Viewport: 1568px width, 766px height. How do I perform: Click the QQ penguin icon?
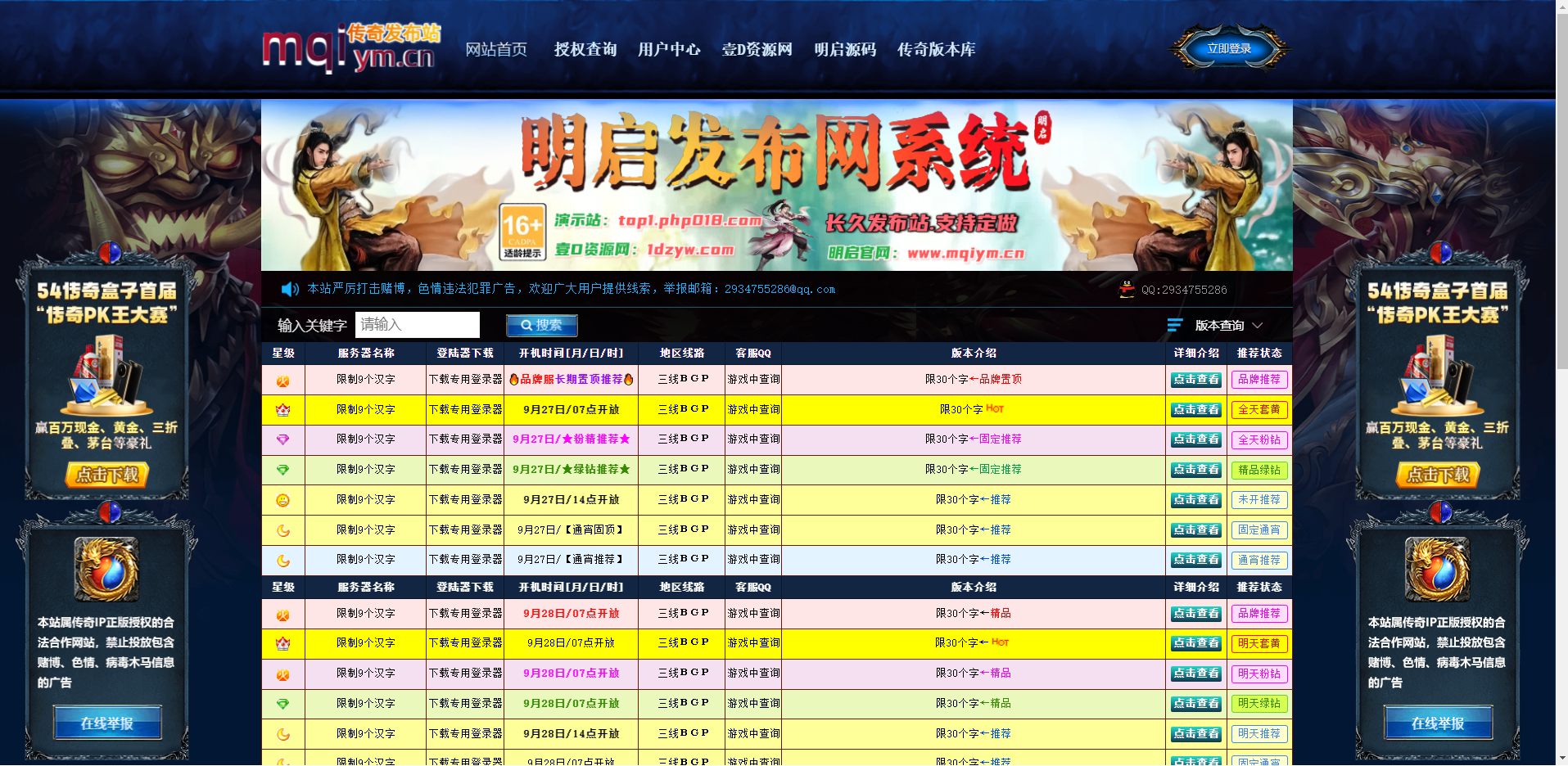1127,290
